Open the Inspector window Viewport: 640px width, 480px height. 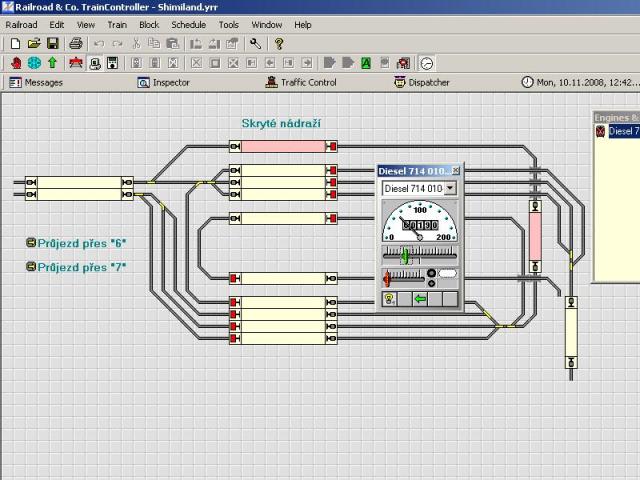[x=163, y=82]
